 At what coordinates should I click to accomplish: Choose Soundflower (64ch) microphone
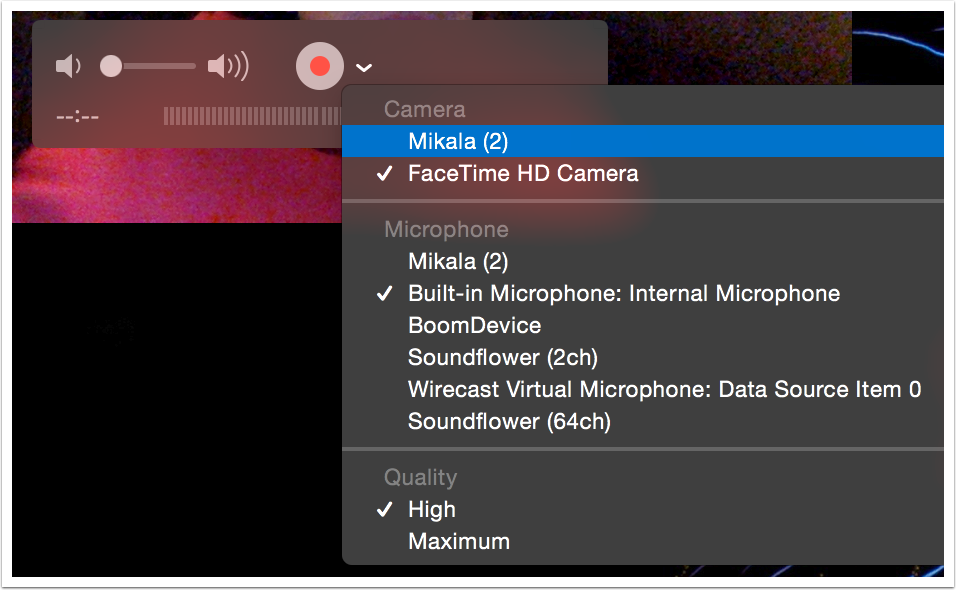click(509, 422)
